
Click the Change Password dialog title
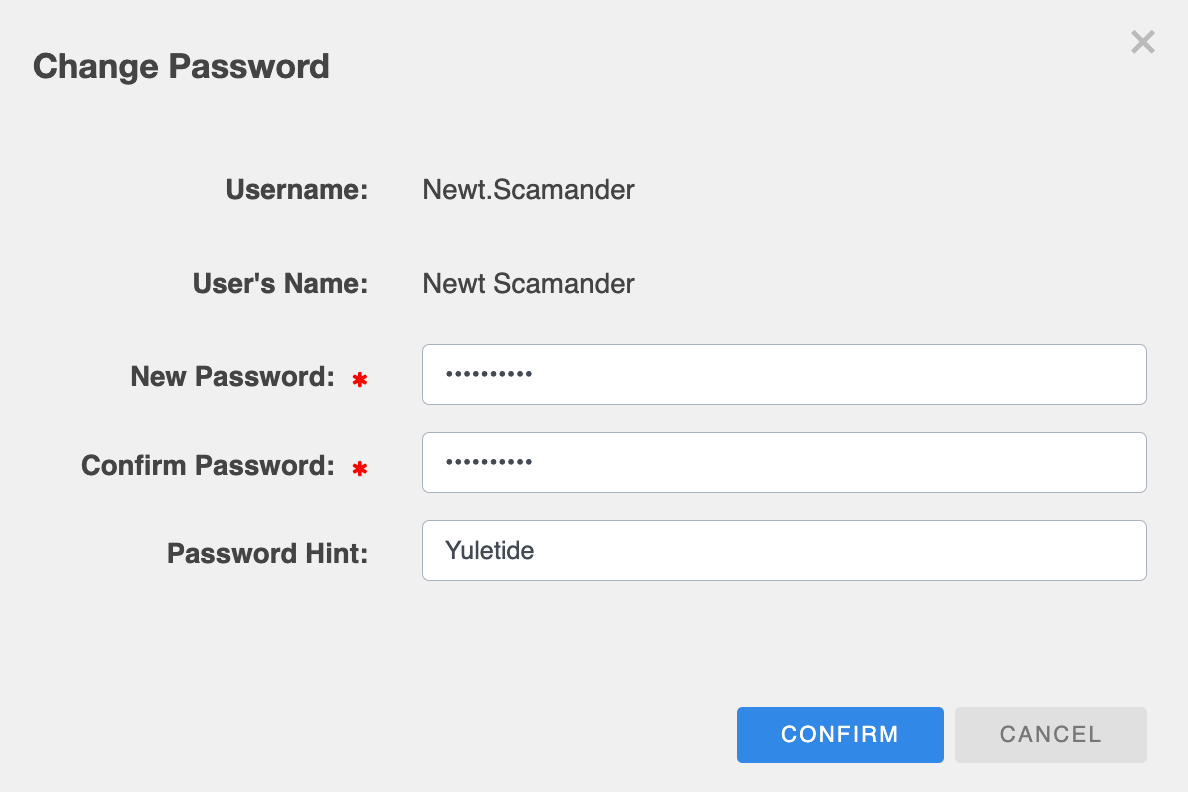click(x=181, y=67)
